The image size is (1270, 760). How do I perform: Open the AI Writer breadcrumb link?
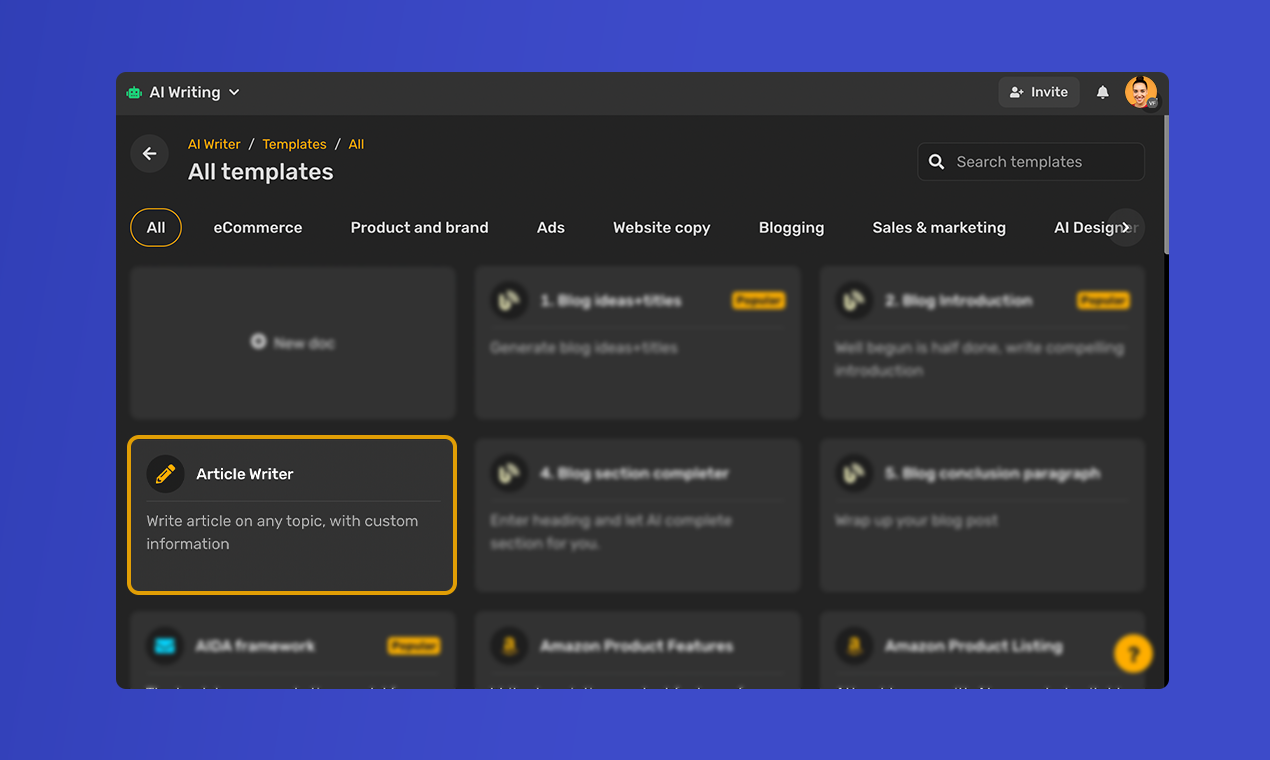coord(214,145)
